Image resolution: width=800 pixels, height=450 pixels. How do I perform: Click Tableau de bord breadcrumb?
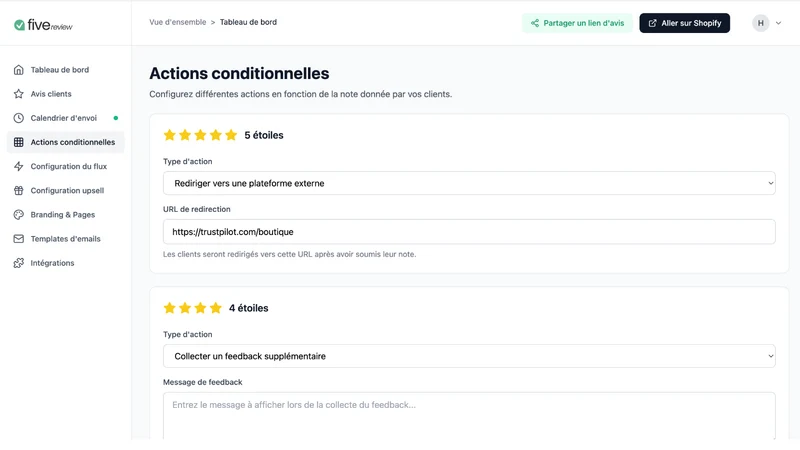(248, 22)
